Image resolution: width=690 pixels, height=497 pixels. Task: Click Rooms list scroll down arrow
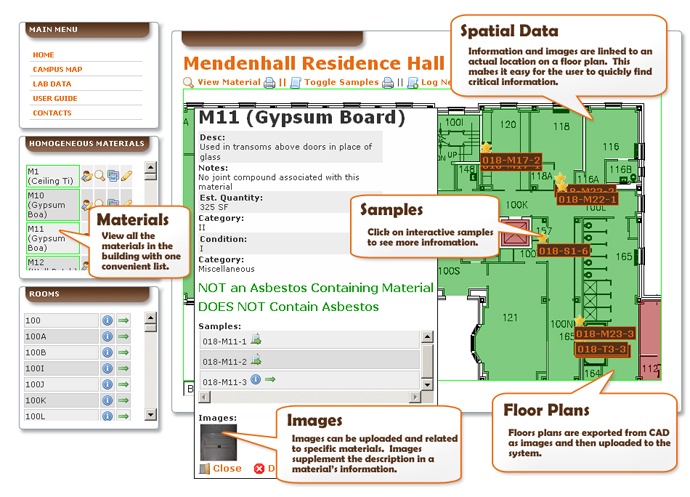[x=150, y=414]
